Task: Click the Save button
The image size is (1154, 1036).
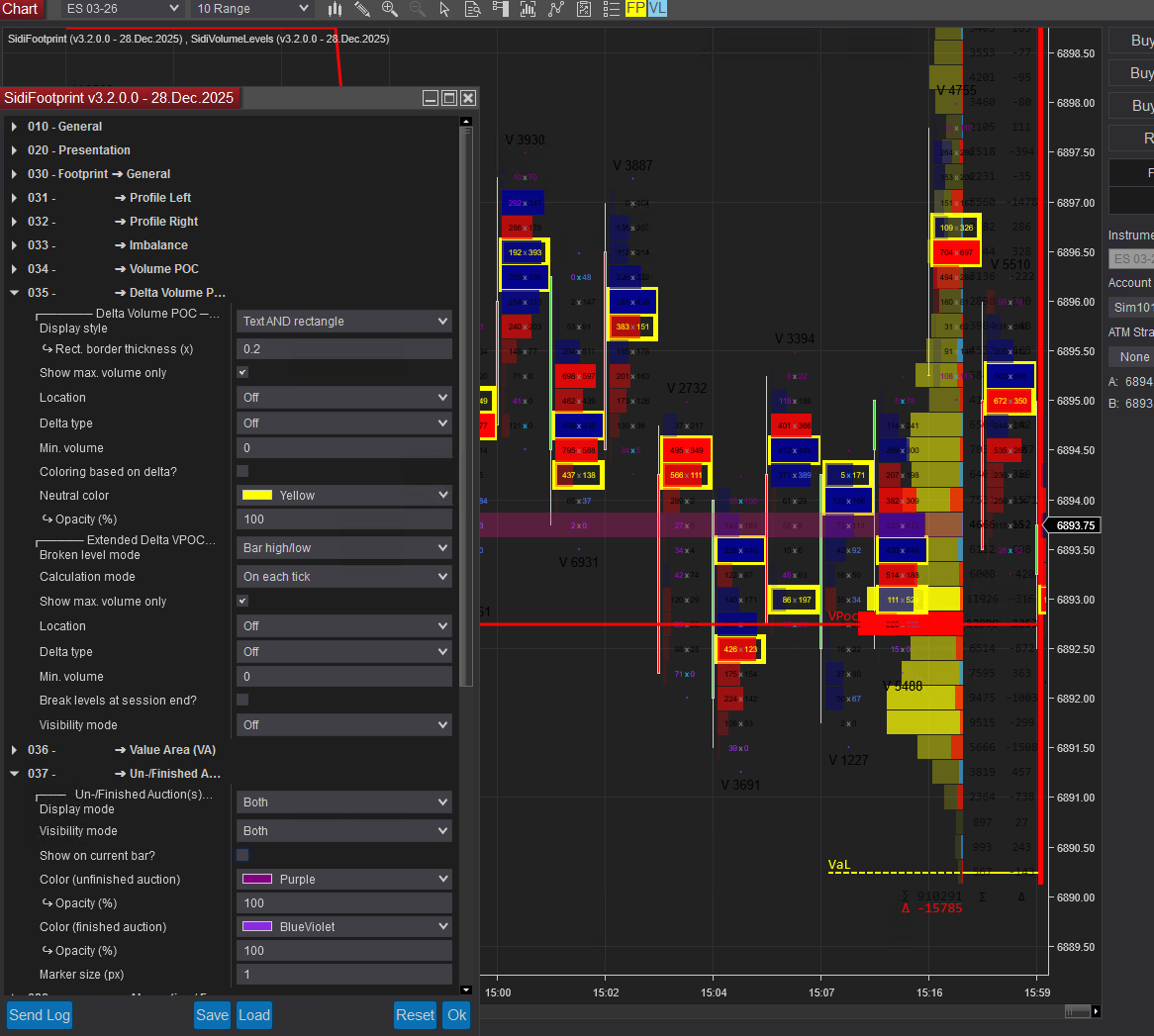Action: click(x=212, y=1015)
